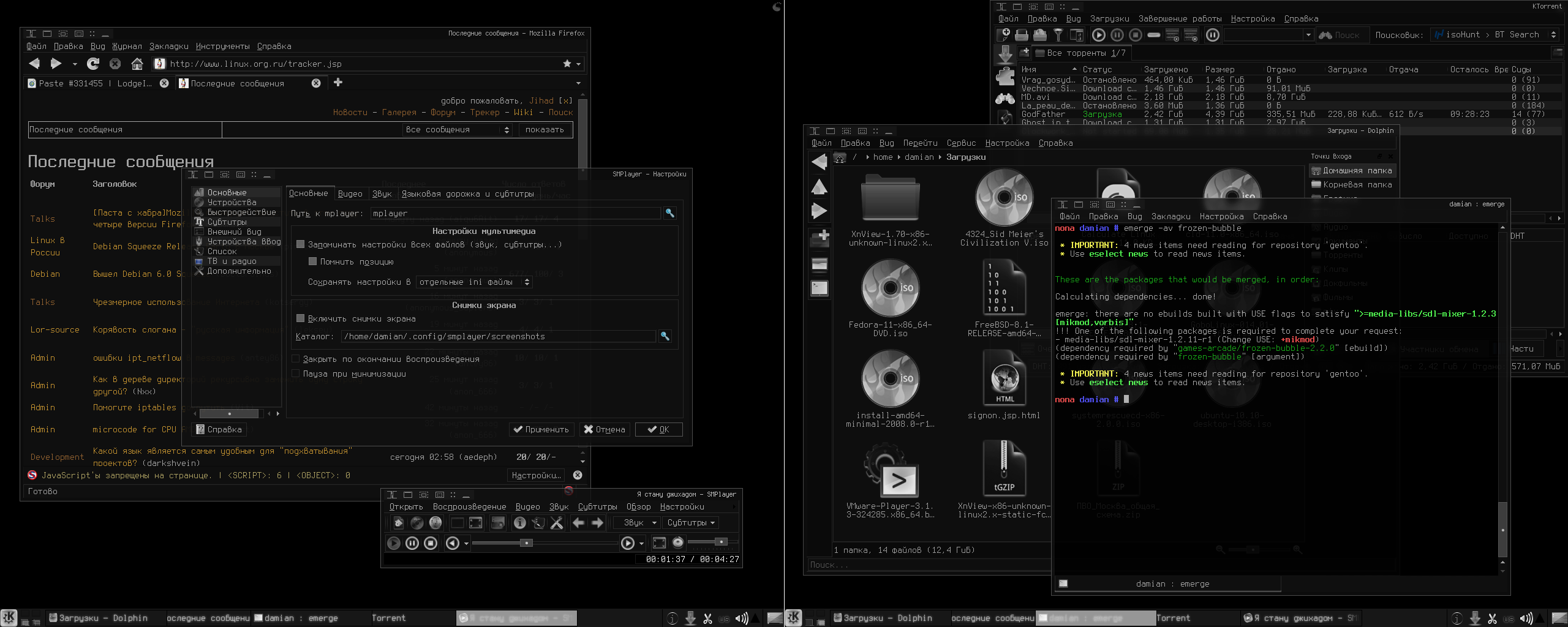
Task: Open SMPlayer rewind options dropdown arrow
Action: point(466,544)
